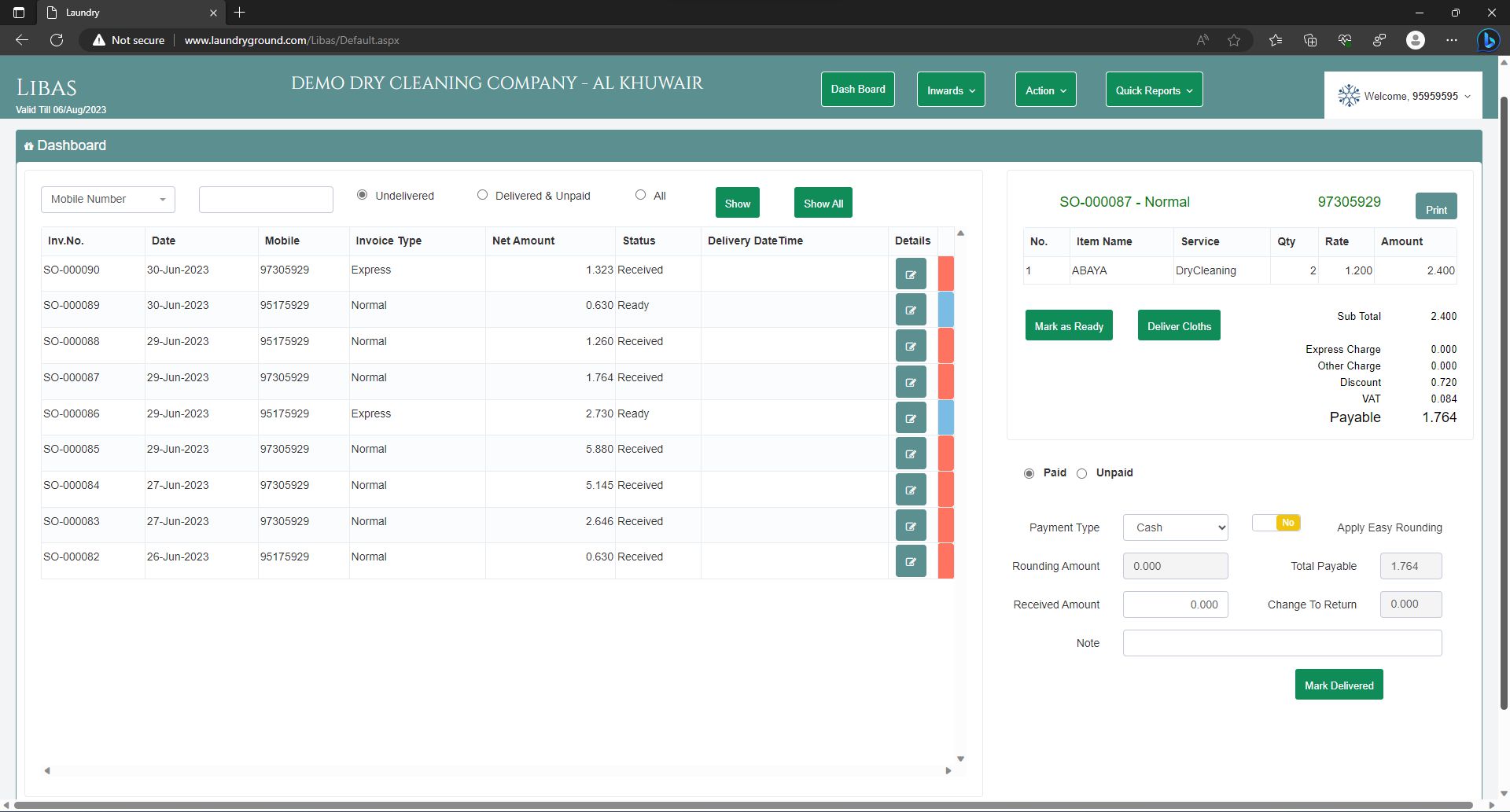Click the Received Amount field
This screenshot has height=812, width=1510.
tap(1176, 604)
